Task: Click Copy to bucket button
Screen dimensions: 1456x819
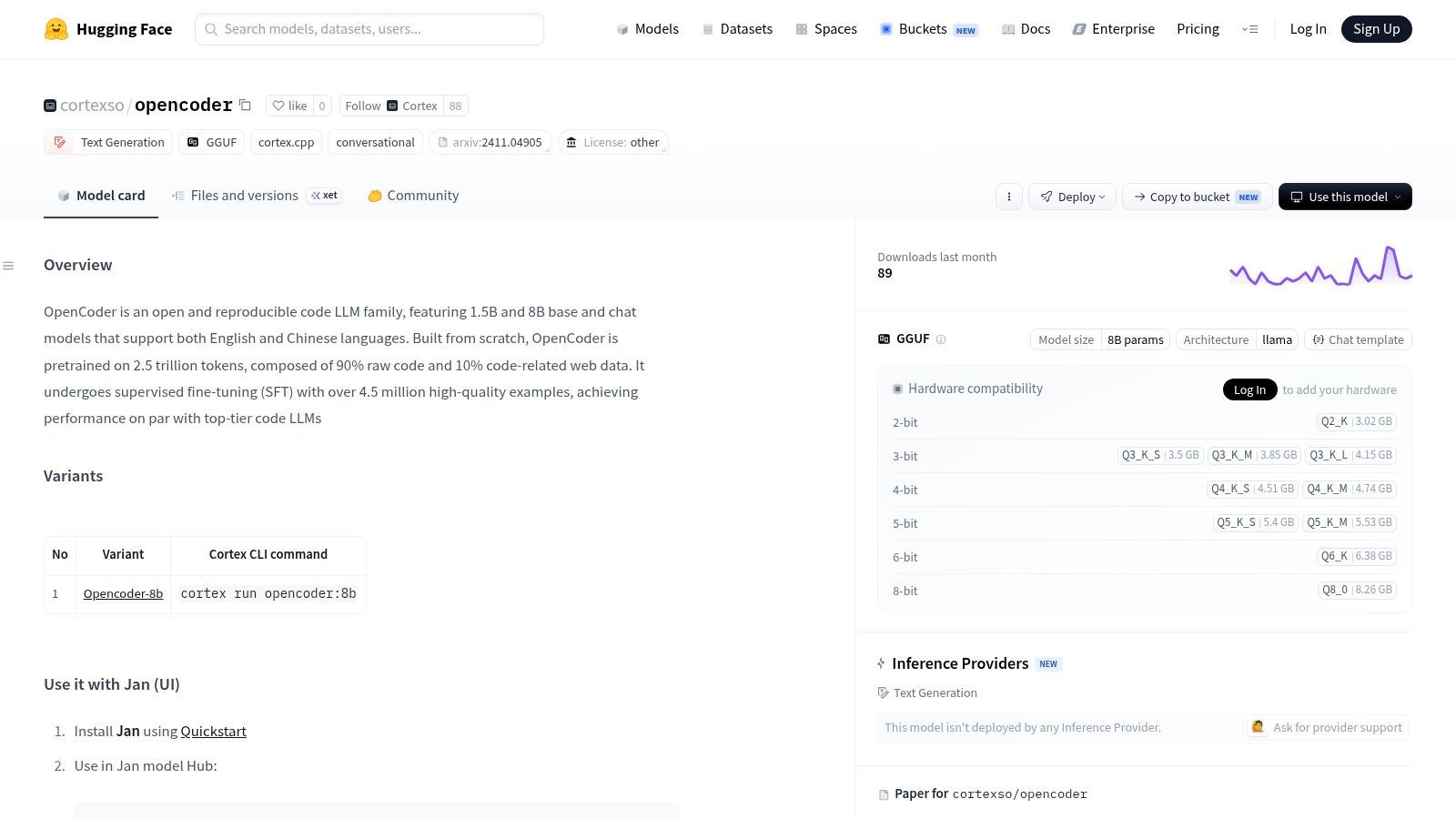Action: click(x=1197, y=197)
